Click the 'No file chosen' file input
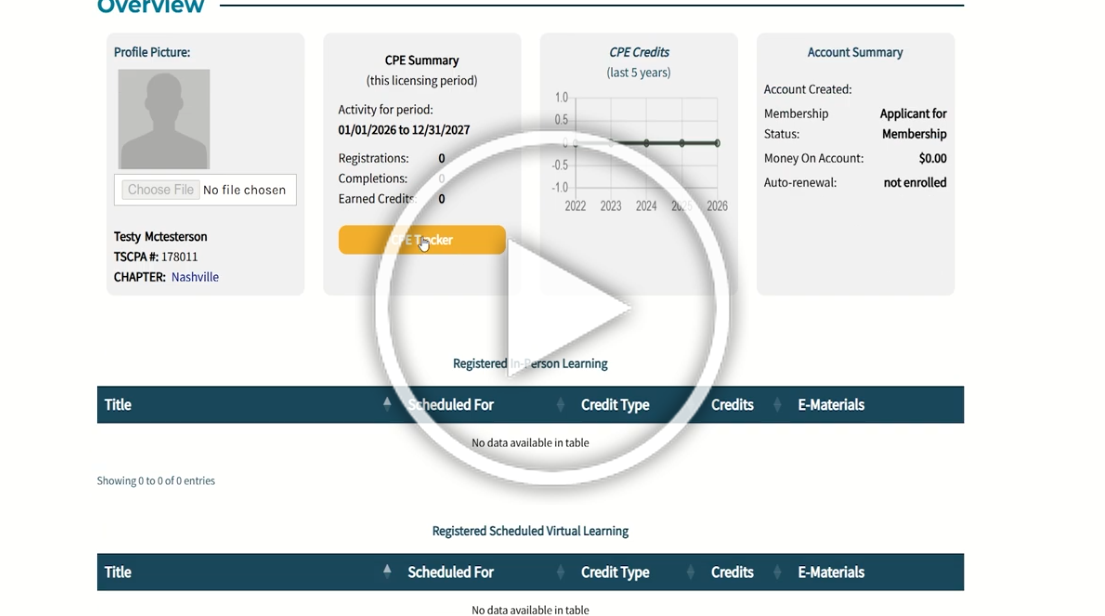This screenshot has width=1105, height=616. click(244, 190)
